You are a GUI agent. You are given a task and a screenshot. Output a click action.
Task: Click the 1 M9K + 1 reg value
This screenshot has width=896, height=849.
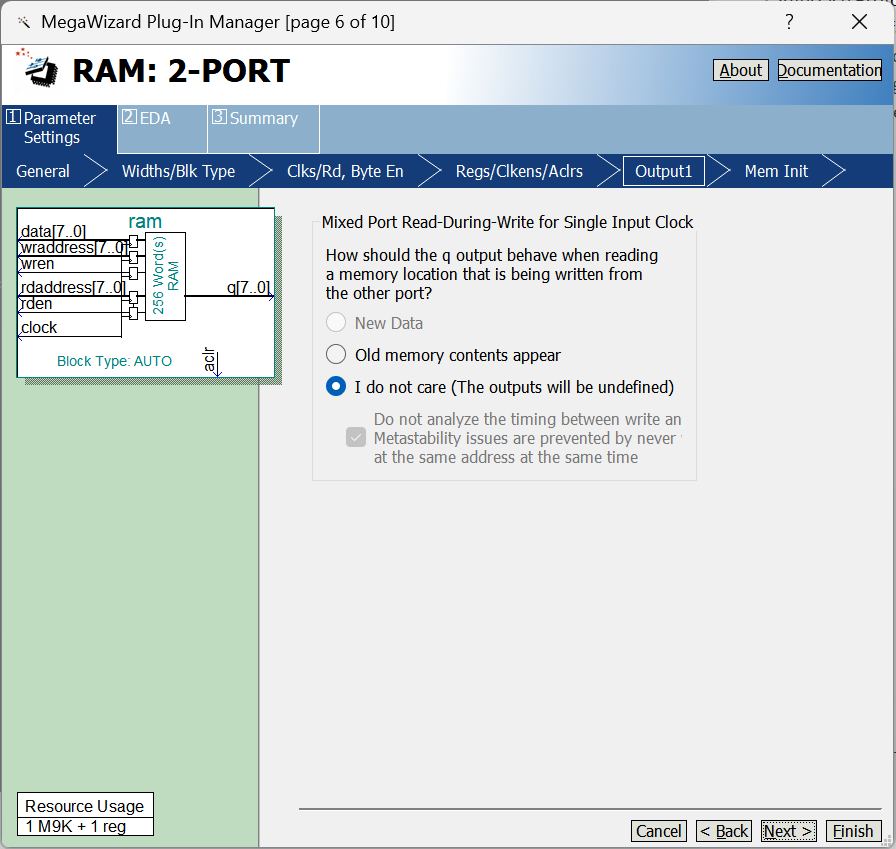pyautogui.click(x=85, y=827)
